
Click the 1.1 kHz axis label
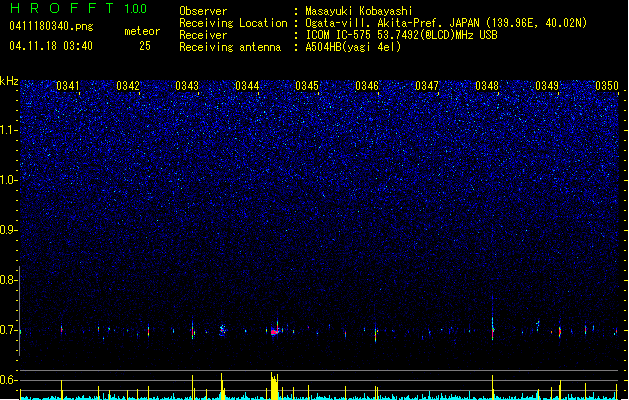point(8,130)
